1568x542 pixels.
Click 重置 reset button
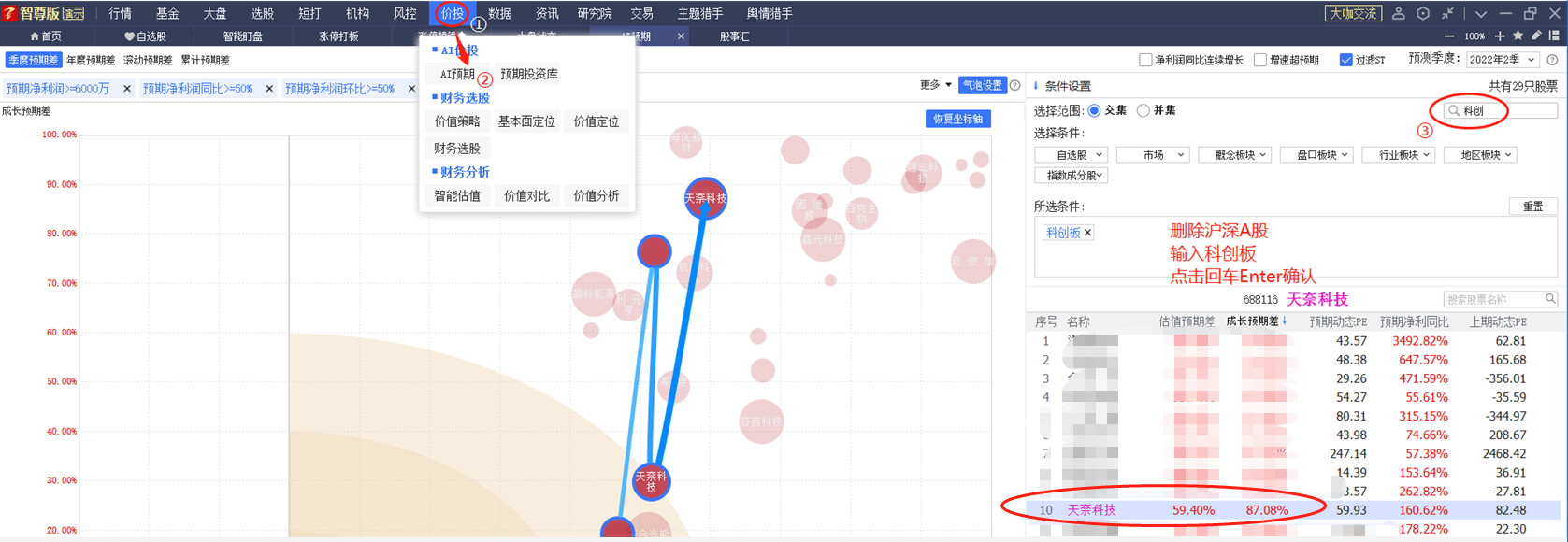[x=1533, y=207]
